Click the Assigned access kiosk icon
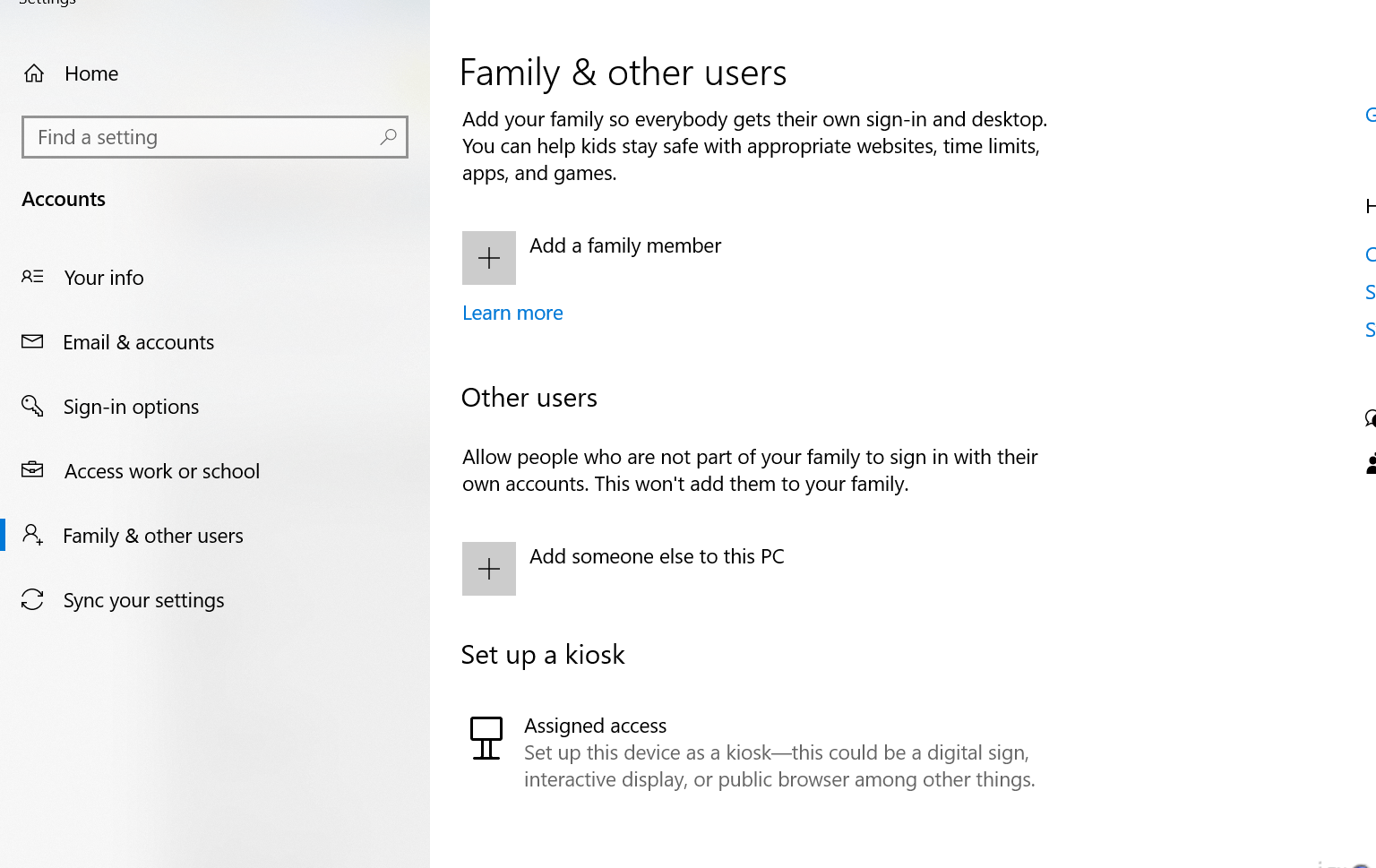The height and width of the screenshot is (868, 1376). click(486, 738)
